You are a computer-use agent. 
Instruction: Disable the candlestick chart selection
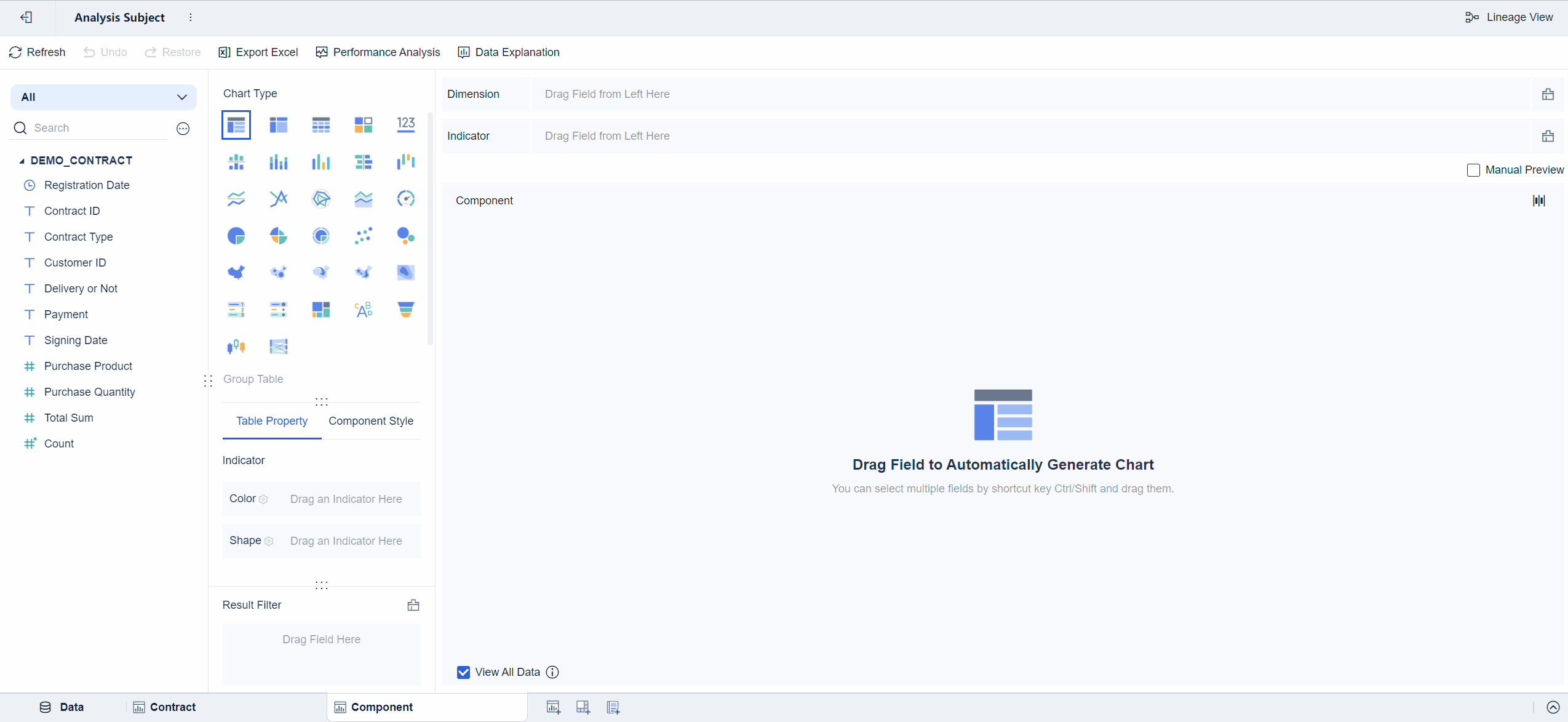(237, 346)
